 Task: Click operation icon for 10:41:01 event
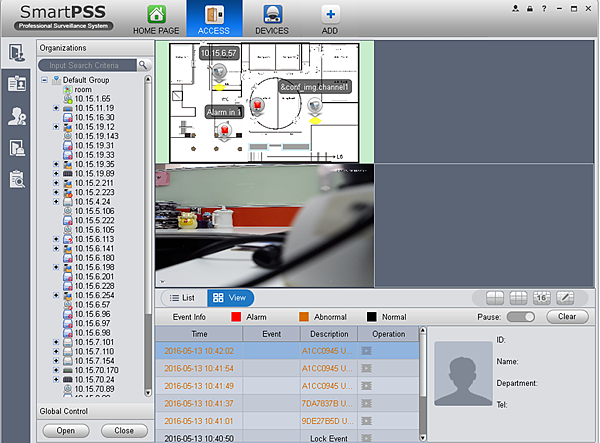pos(366,421)
